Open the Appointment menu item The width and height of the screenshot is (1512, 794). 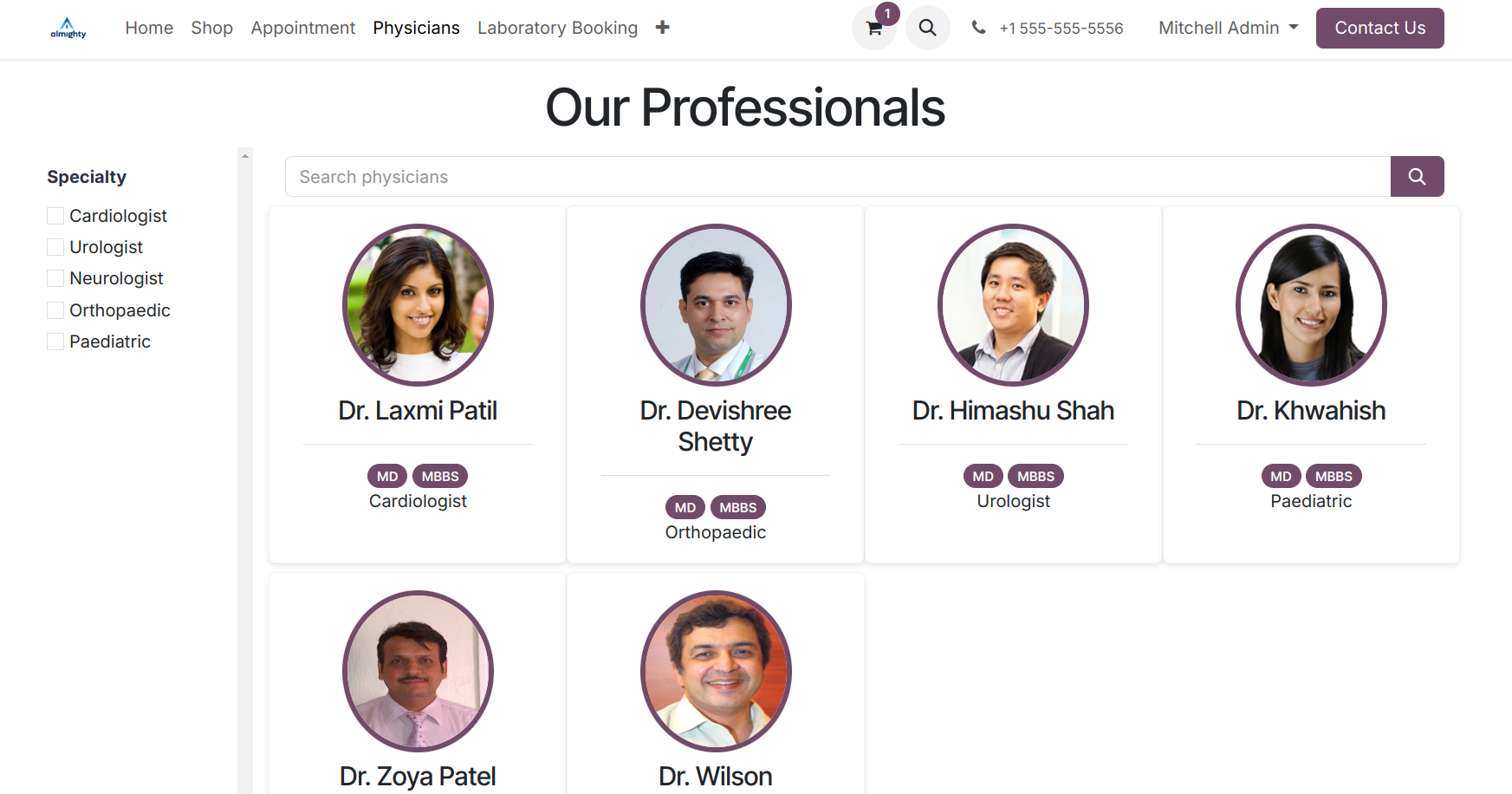tap(302, 28)
